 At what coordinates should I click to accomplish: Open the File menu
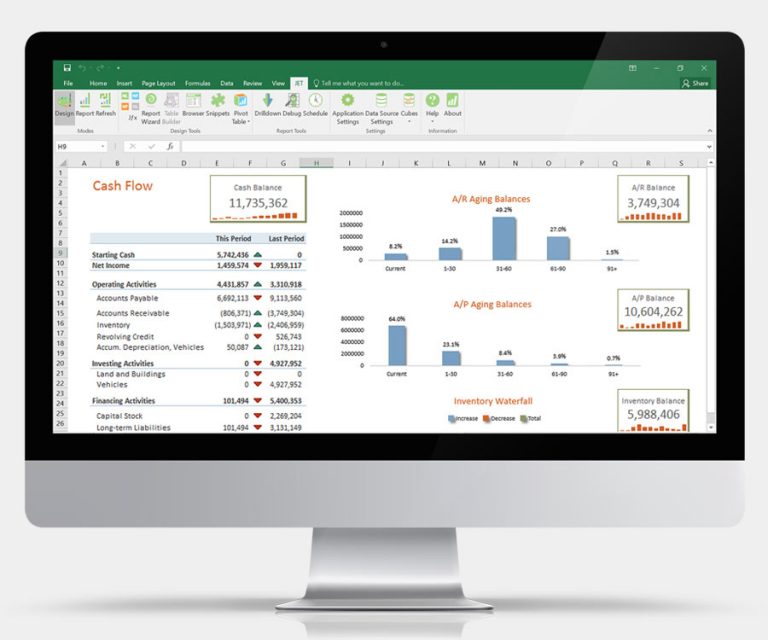(x=68, y=83)
